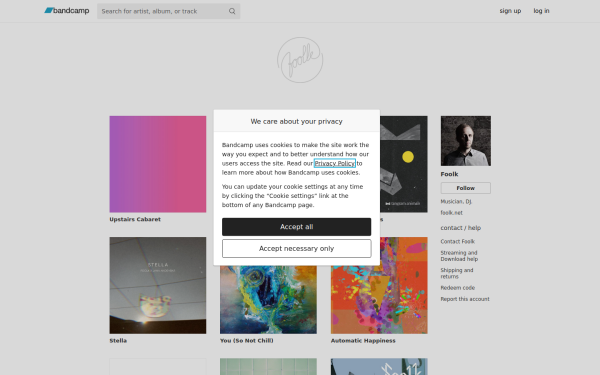Open the green tiled album cover in bottom row
Screen dimensions: 600x375
(x=268, y=367)
